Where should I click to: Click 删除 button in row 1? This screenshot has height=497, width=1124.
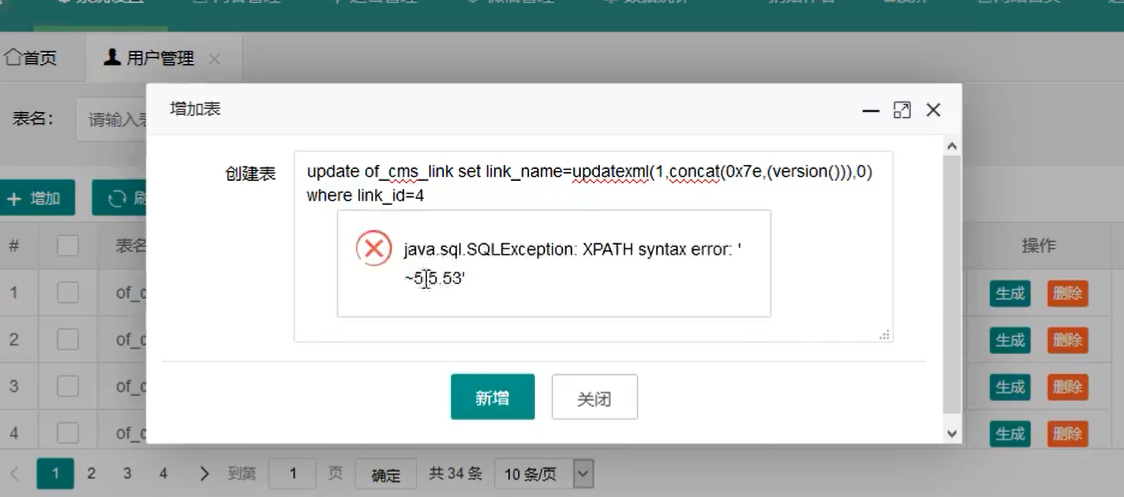coord(1067,293)
